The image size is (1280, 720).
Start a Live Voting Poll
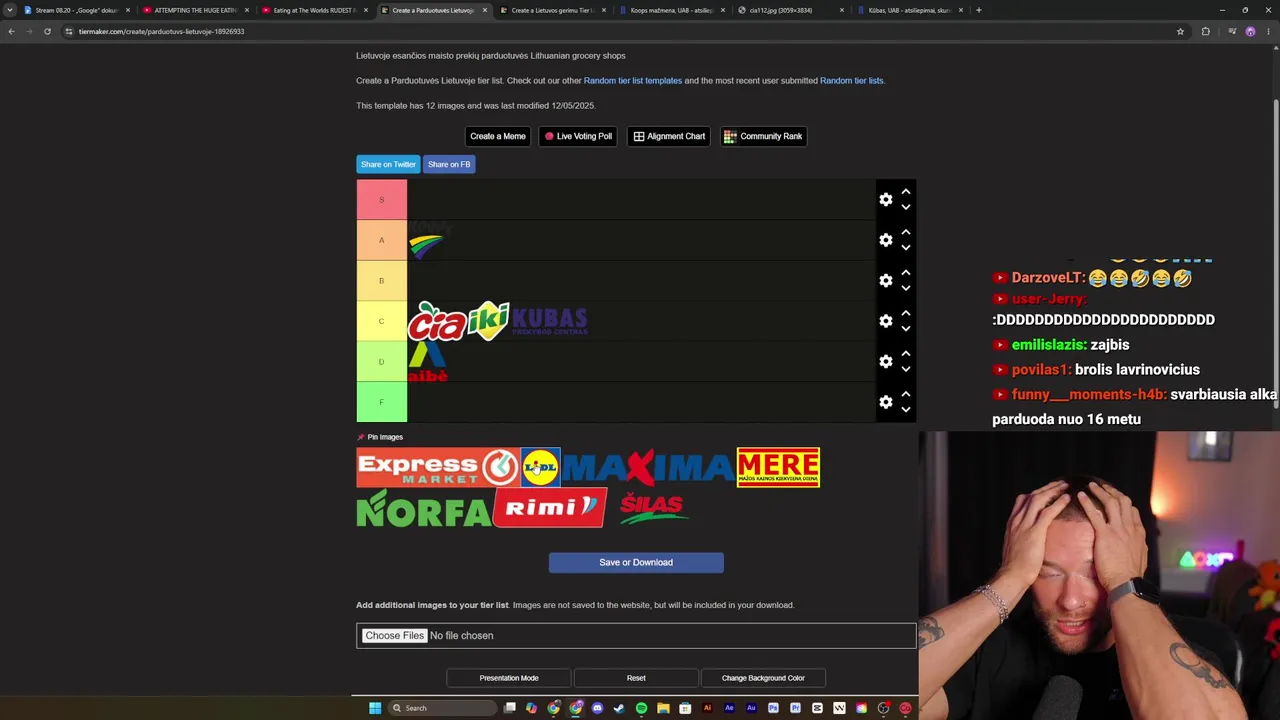(x=578, y=136)
